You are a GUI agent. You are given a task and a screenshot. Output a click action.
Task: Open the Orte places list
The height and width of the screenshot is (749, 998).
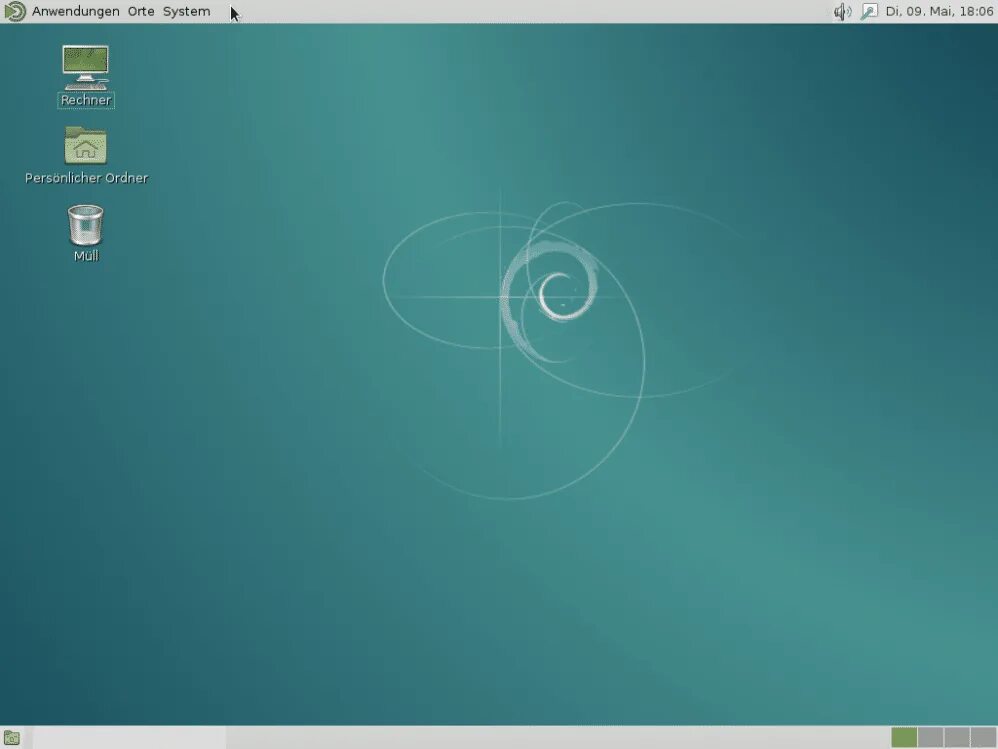click(x=140, y=12)
